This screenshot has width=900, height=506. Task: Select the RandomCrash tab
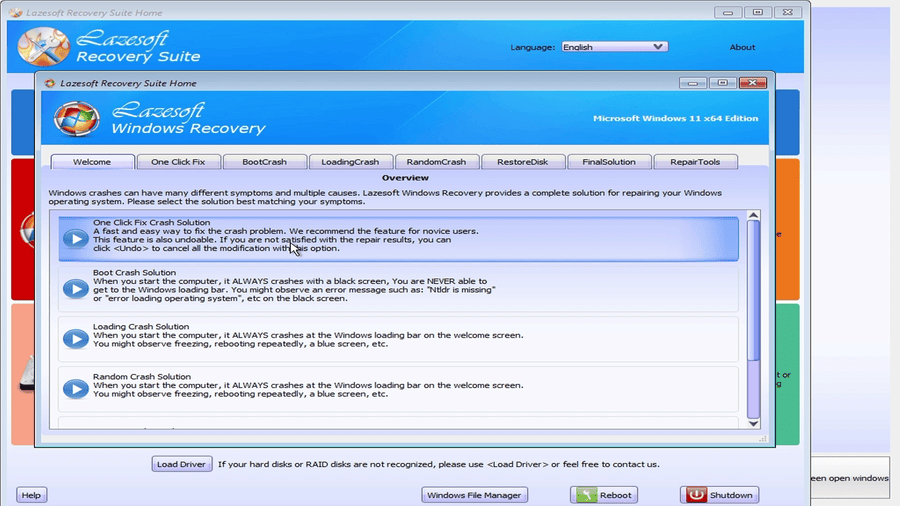pyautogui.click(x=436, y=162)
